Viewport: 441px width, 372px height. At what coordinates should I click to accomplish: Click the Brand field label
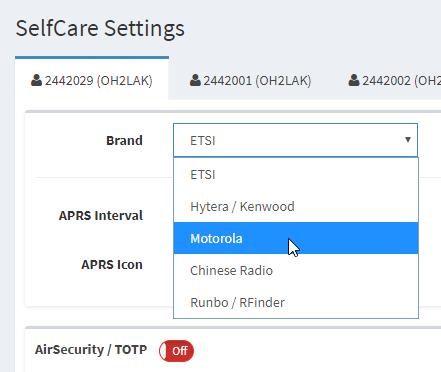tap(124, 140)
